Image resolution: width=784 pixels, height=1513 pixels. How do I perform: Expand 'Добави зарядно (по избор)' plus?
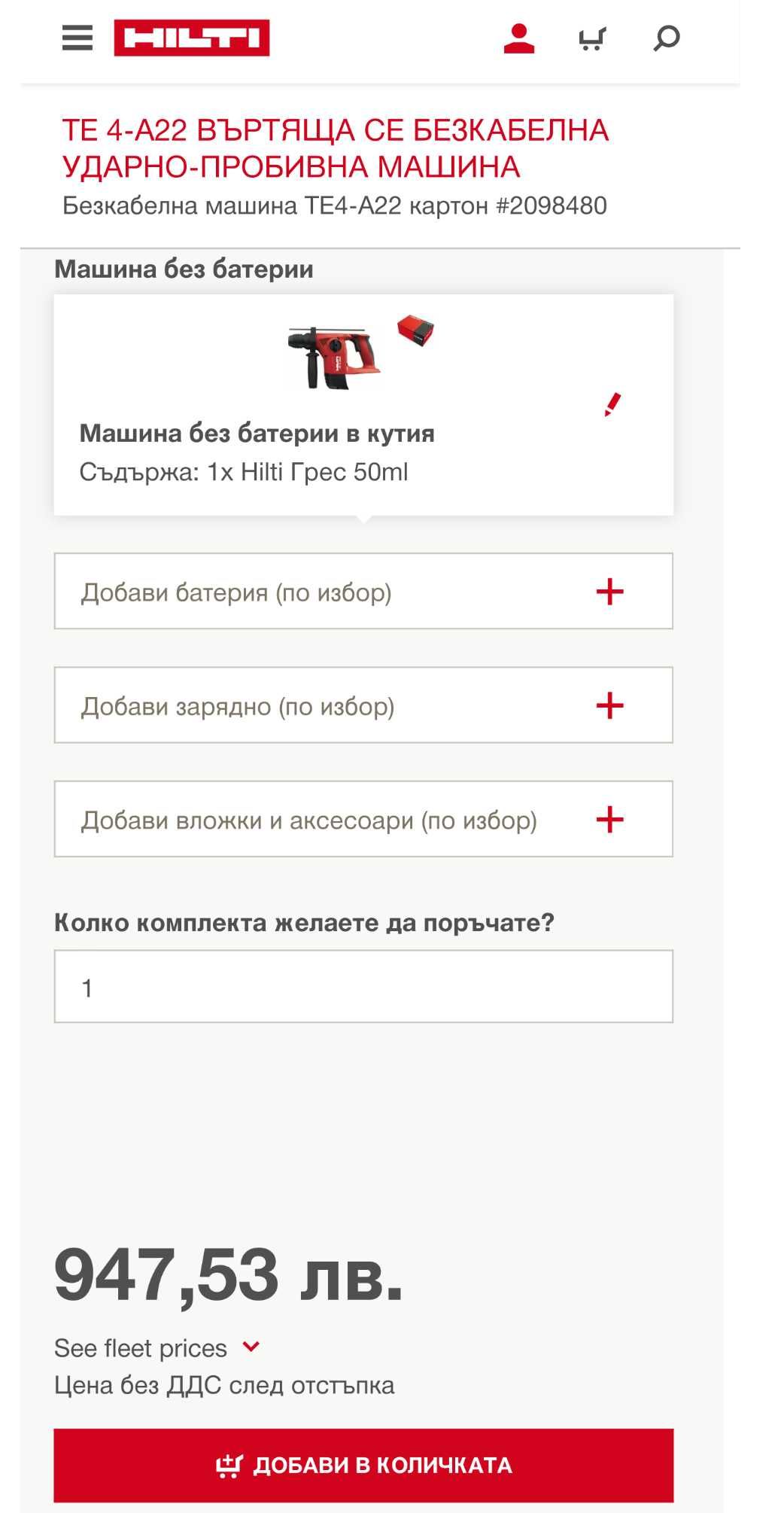click(x=609, y=705)
